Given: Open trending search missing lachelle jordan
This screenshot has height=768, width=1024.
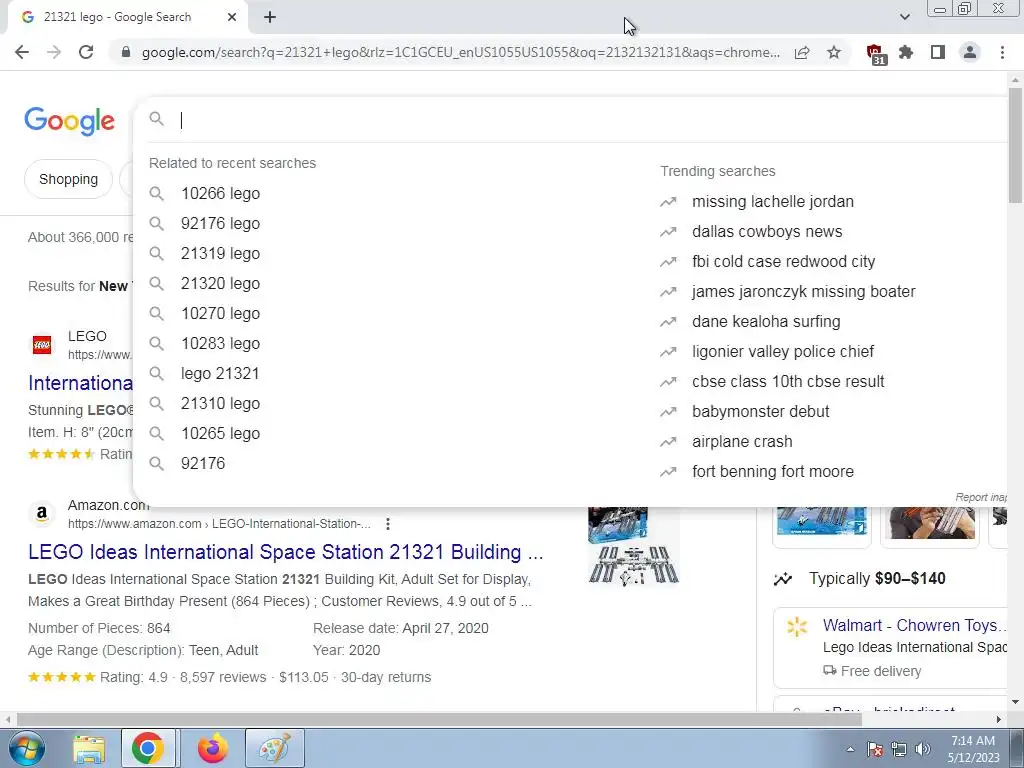Looking at the screenshot, I should (773, 202).
